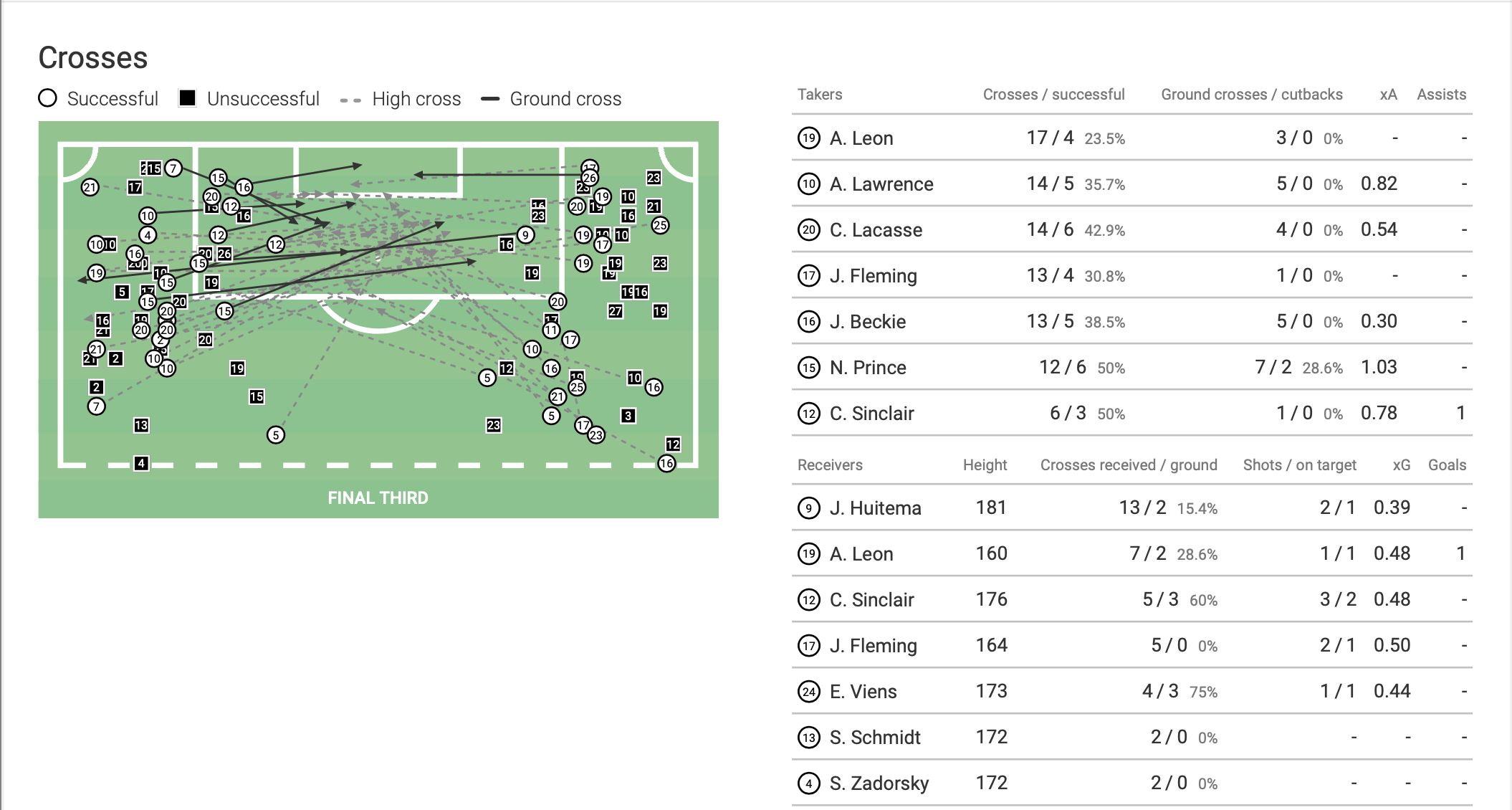Image resolution: width=1512 pixels, height=810 pixels.
Task: Open J. Beckie's row in Takers
Action: (867, 322)
